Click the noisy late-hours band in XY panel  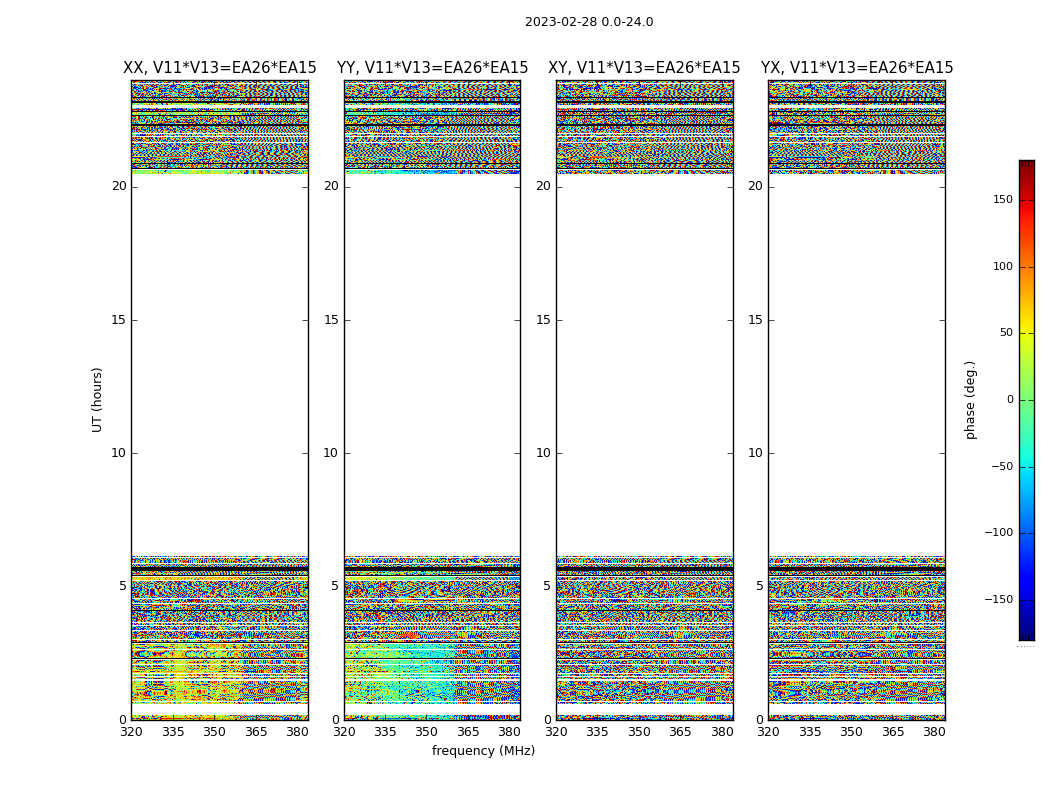644,127
